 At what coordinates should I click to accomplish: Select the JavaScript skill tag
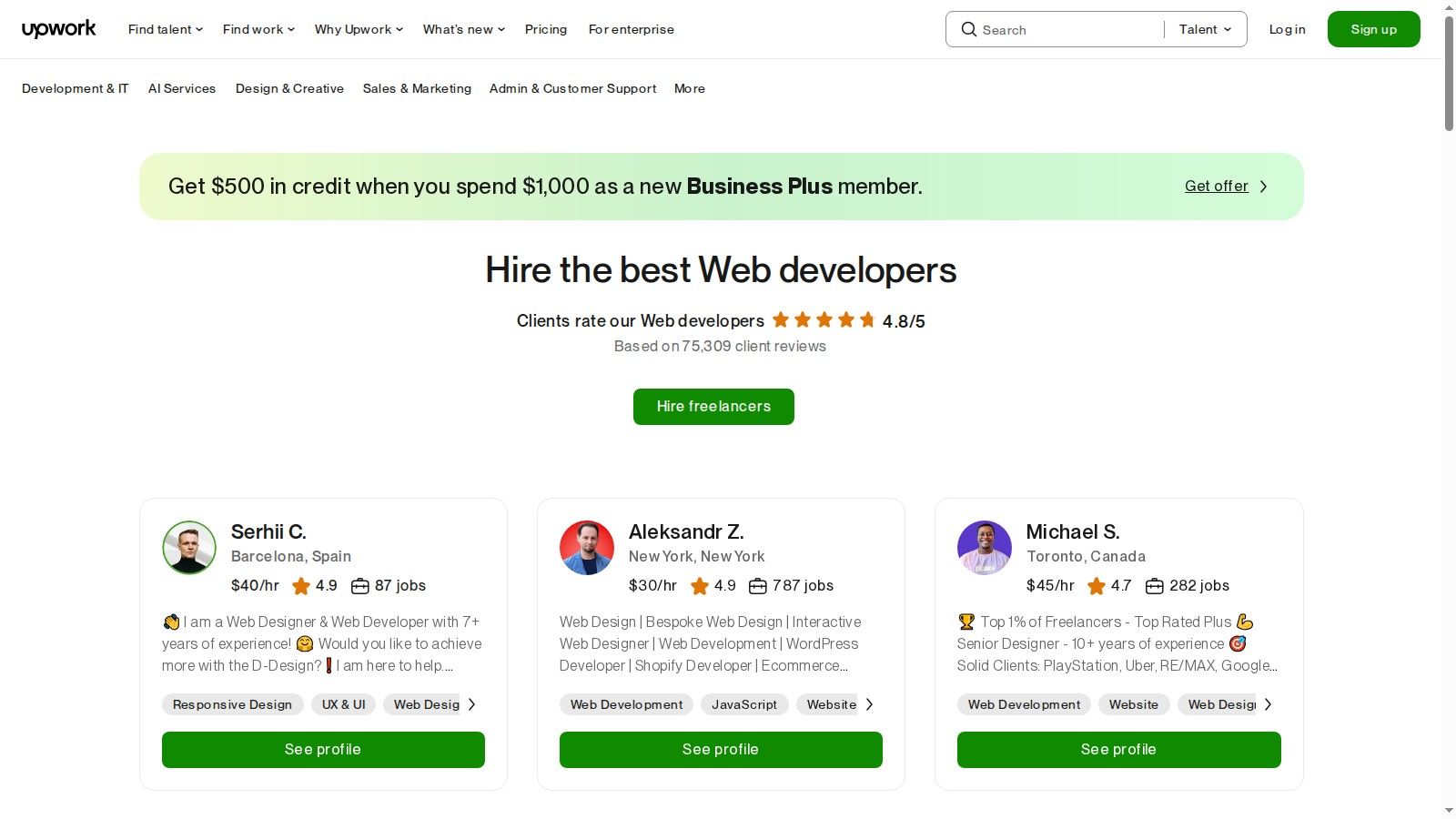[744, 704]
